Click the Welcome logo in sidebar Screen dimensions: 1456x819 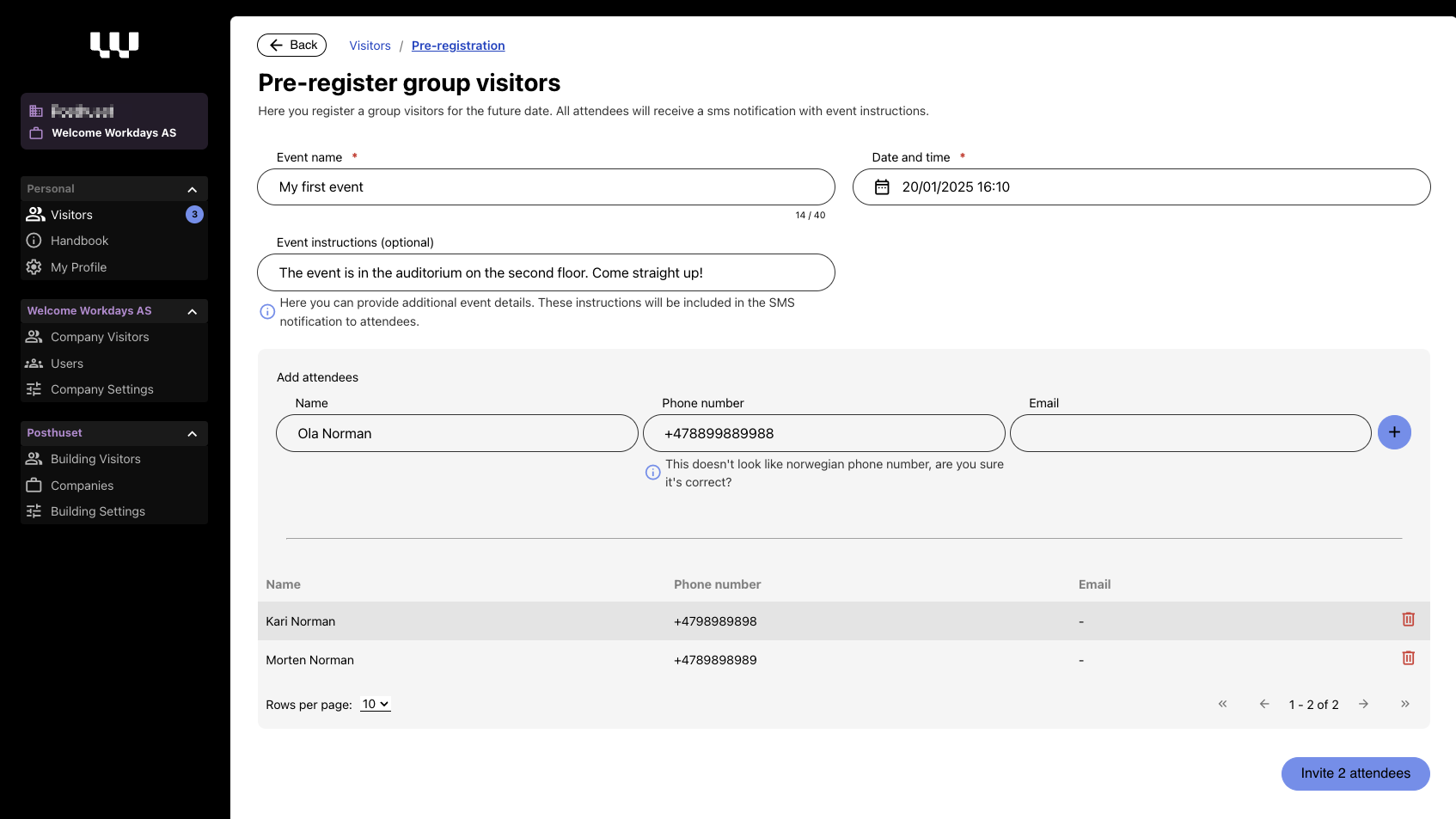[x=114, y=45]
